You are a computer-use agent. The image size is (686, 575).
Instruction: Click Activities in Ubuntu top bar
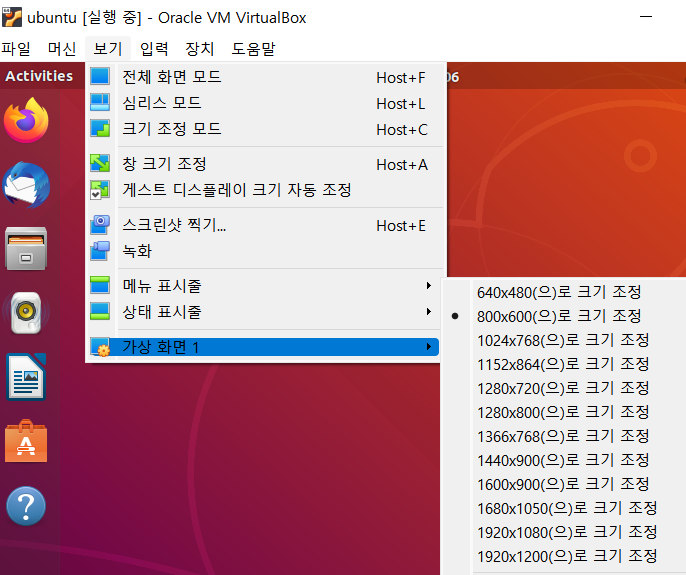[x=39, y=76]
